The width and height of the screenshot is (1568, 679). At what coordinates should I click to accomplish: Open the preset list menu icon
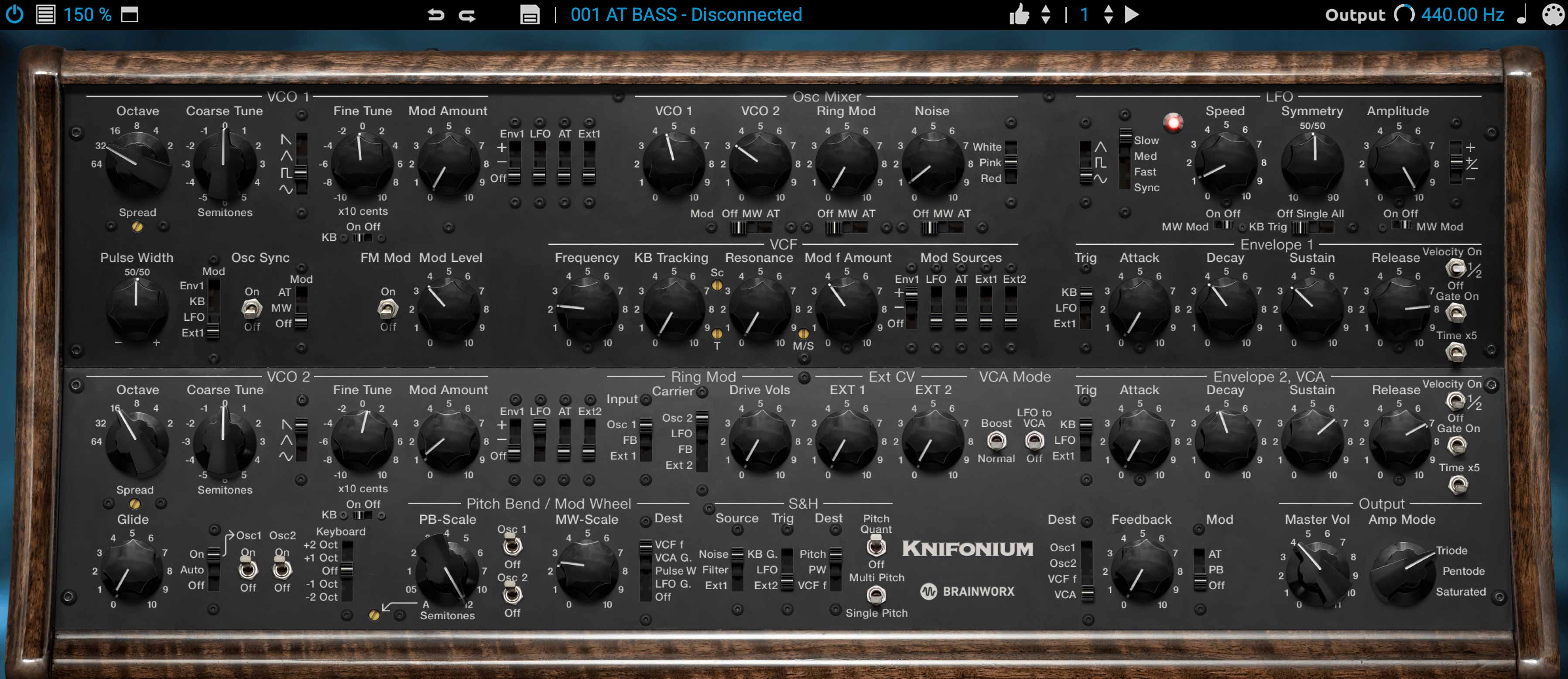tap(46, 14)
